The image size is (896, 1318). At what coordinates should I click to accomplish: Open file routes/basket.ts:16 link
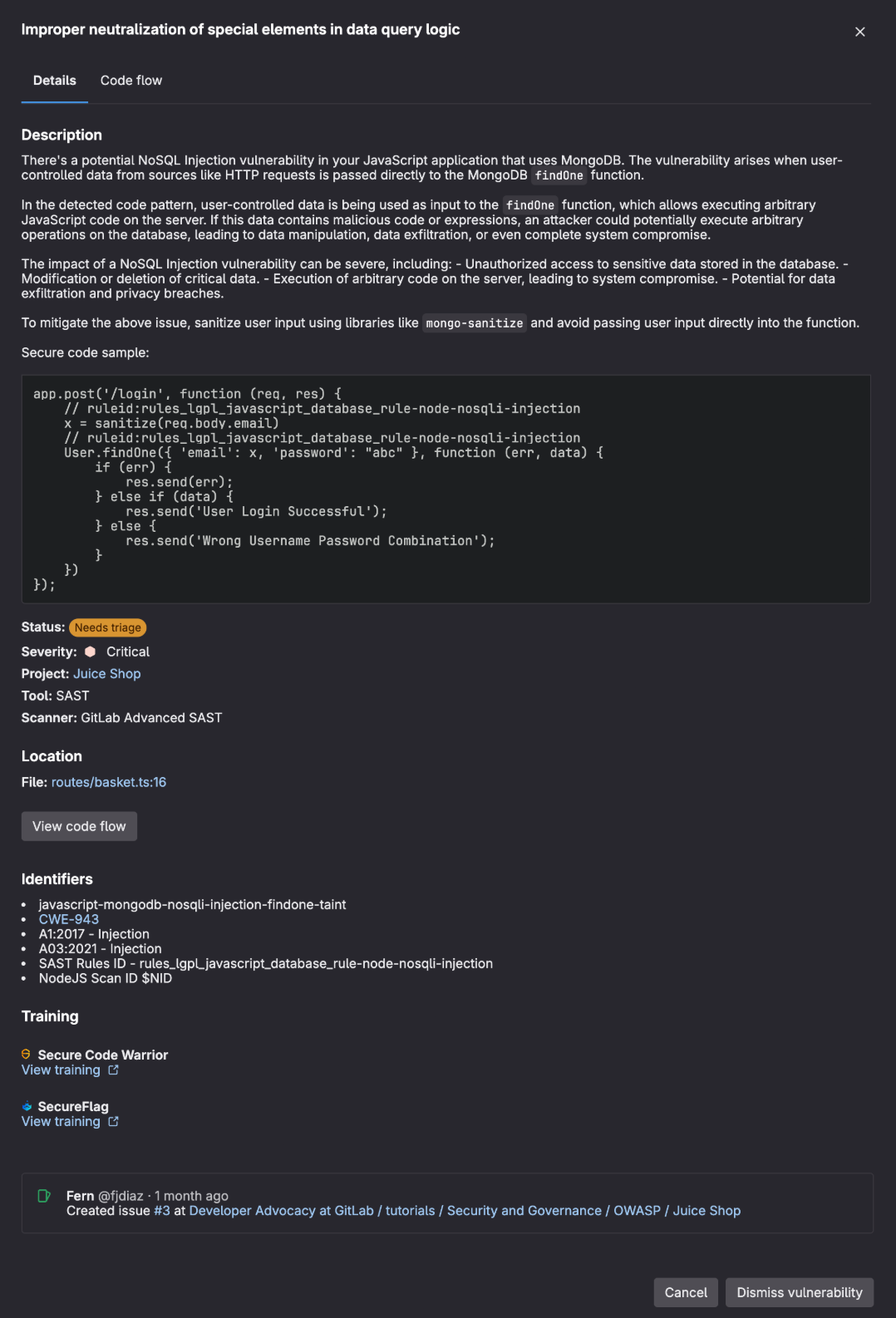point(109,782)
